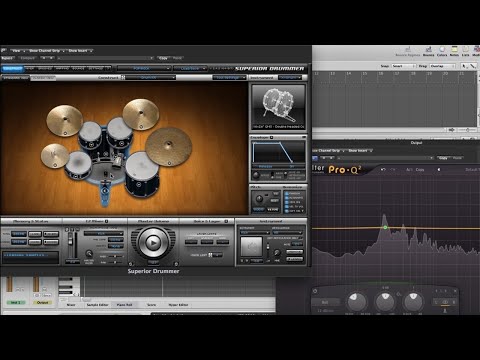Click Pro-Q 2 undo arrow
This screenshot has height=360, width=480.
click(383, 170)
